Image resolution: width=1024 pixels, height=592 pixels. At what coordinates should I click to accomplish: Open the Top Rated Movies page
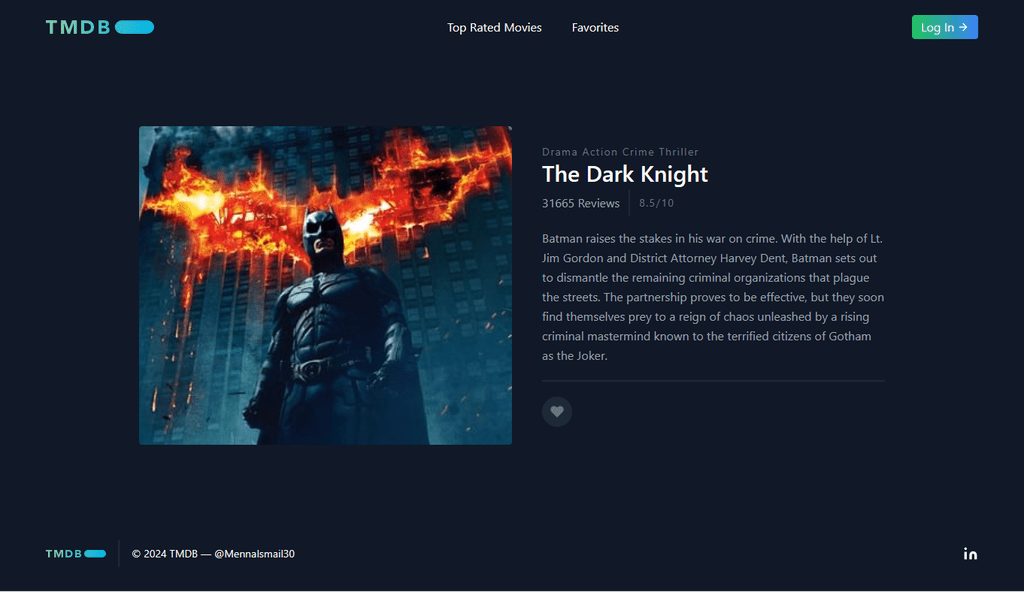494,27
